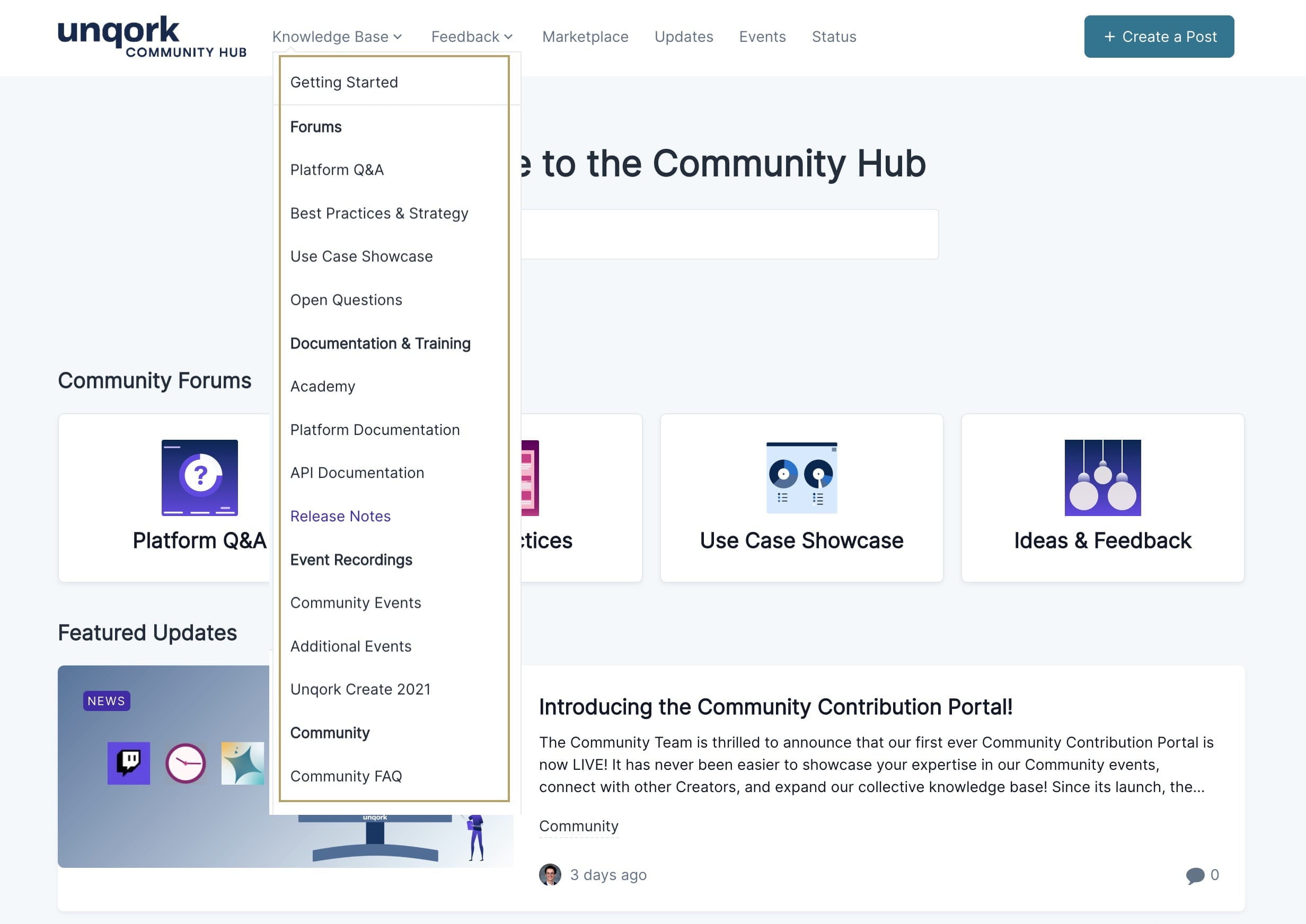Open the Ideas & Feedback card title

(1103, 540)
